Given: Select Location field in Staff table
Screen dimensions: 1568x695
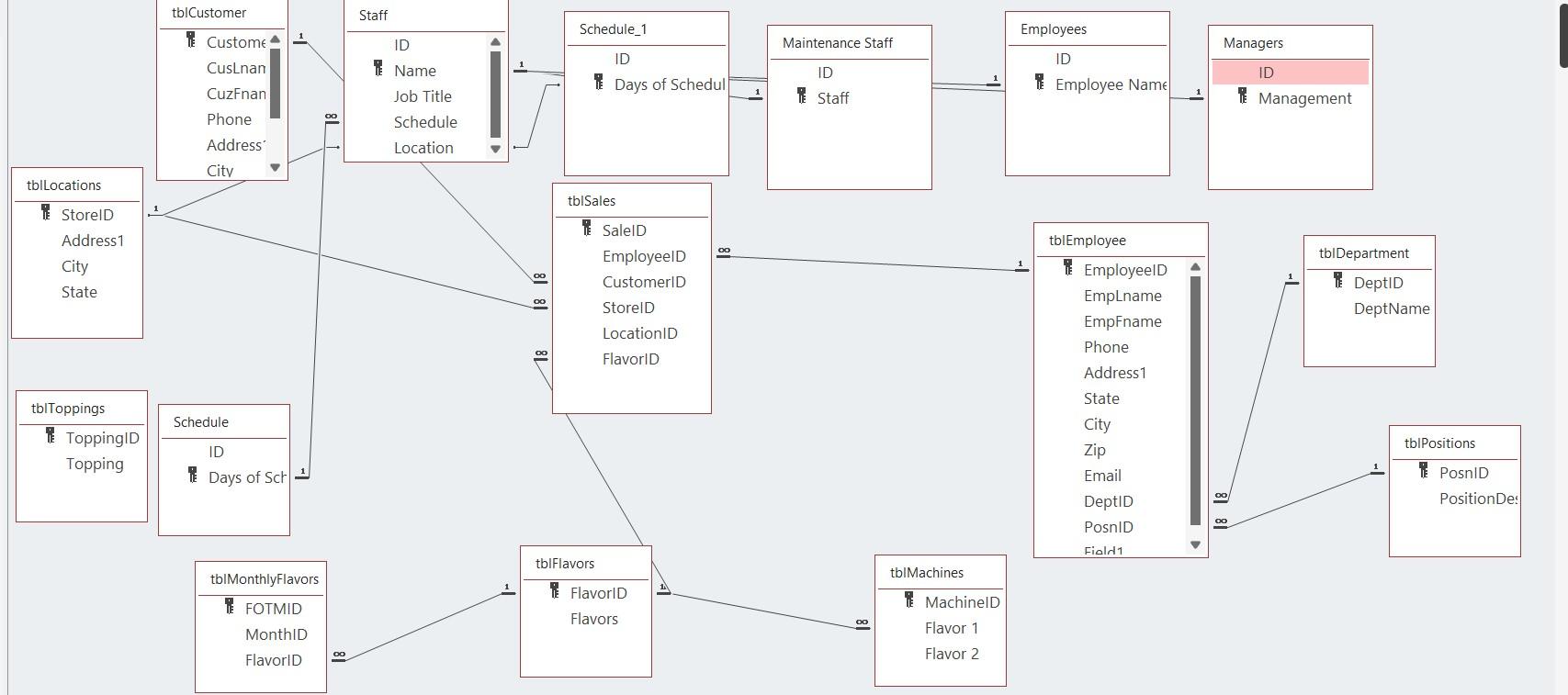Looking at the screenshot, I should click(423, 148).
